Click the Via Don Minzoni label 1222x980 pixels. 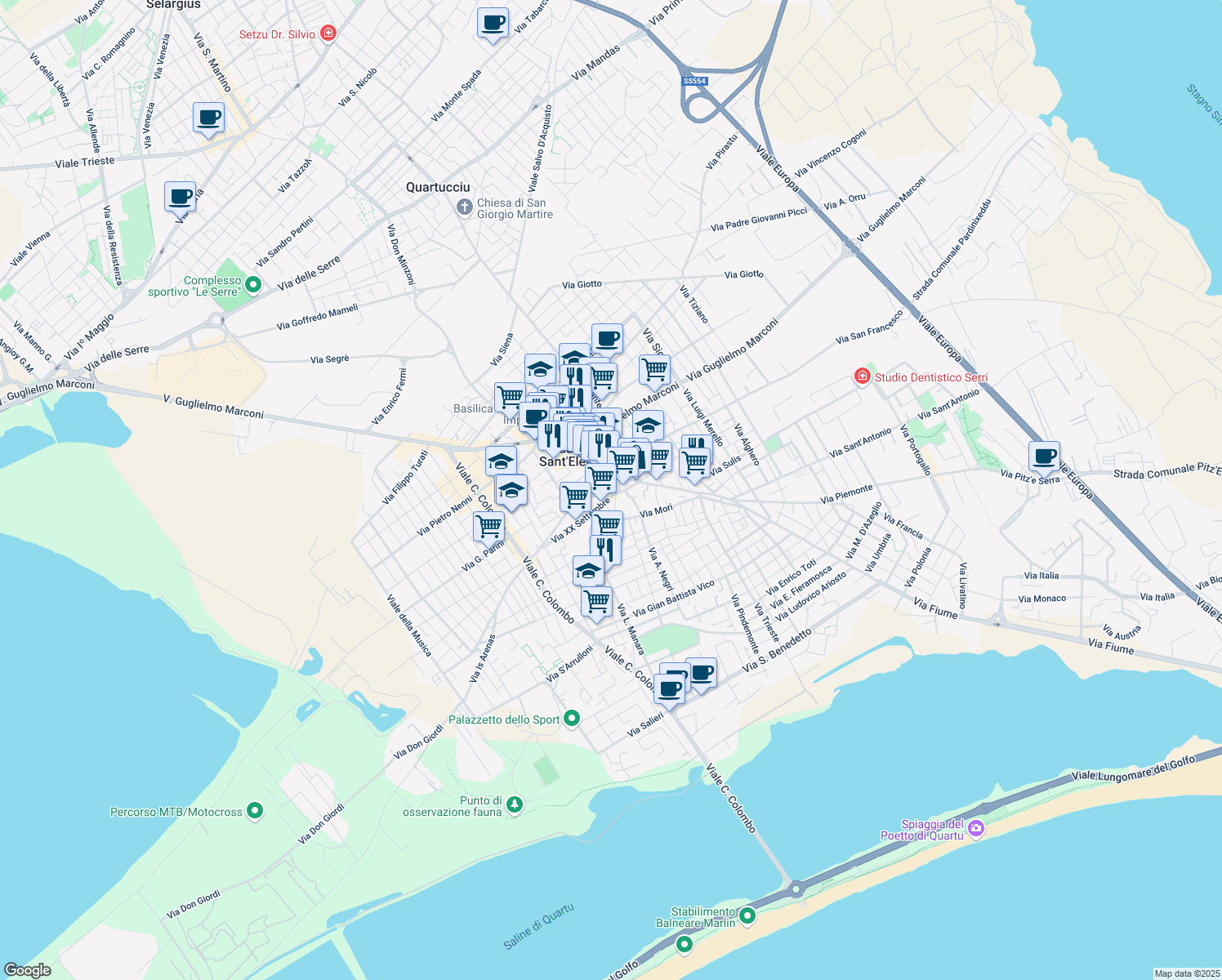(401, 254)
